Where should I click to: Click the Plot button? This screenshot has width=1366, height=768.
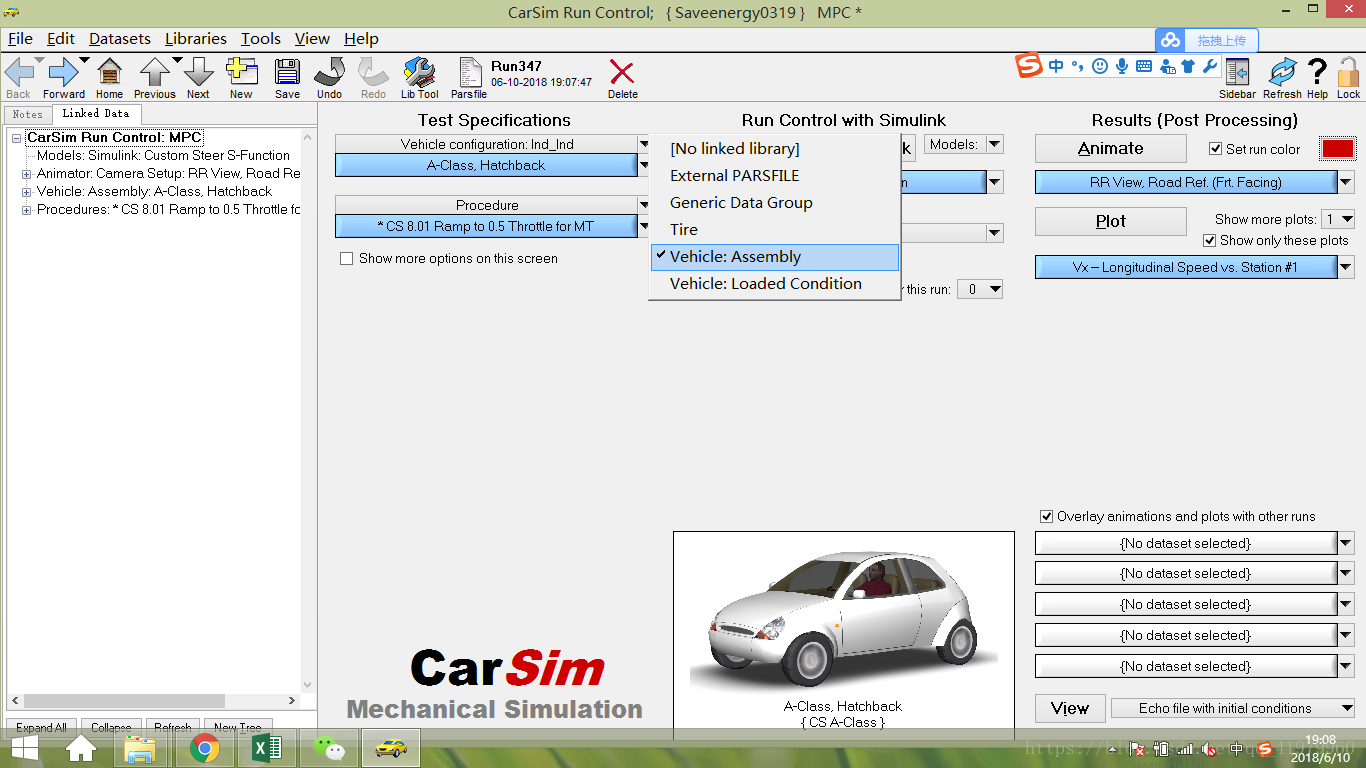tap(1111, 221)
